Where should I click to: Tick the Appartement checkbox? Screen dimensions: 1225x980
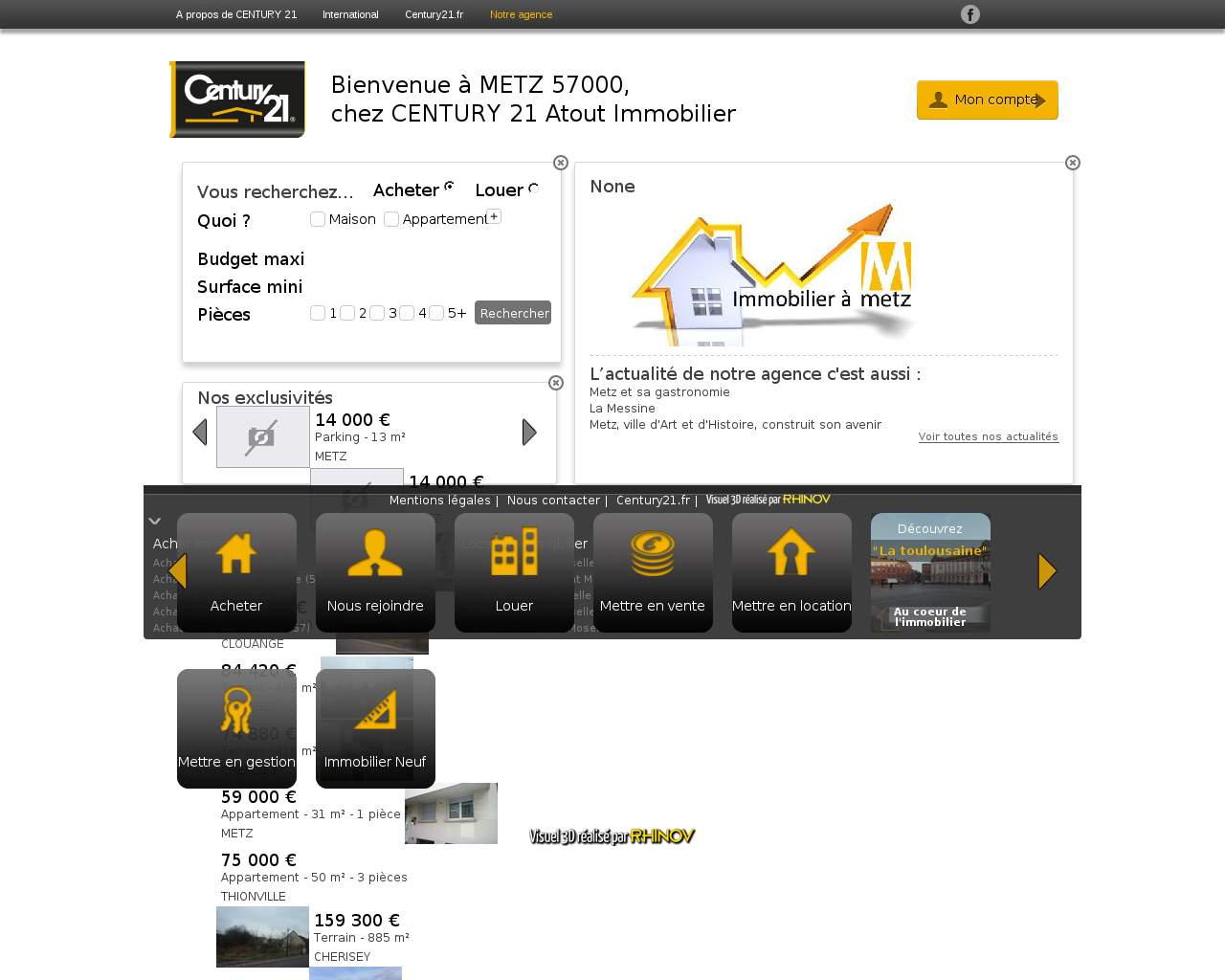pos(391,219)
